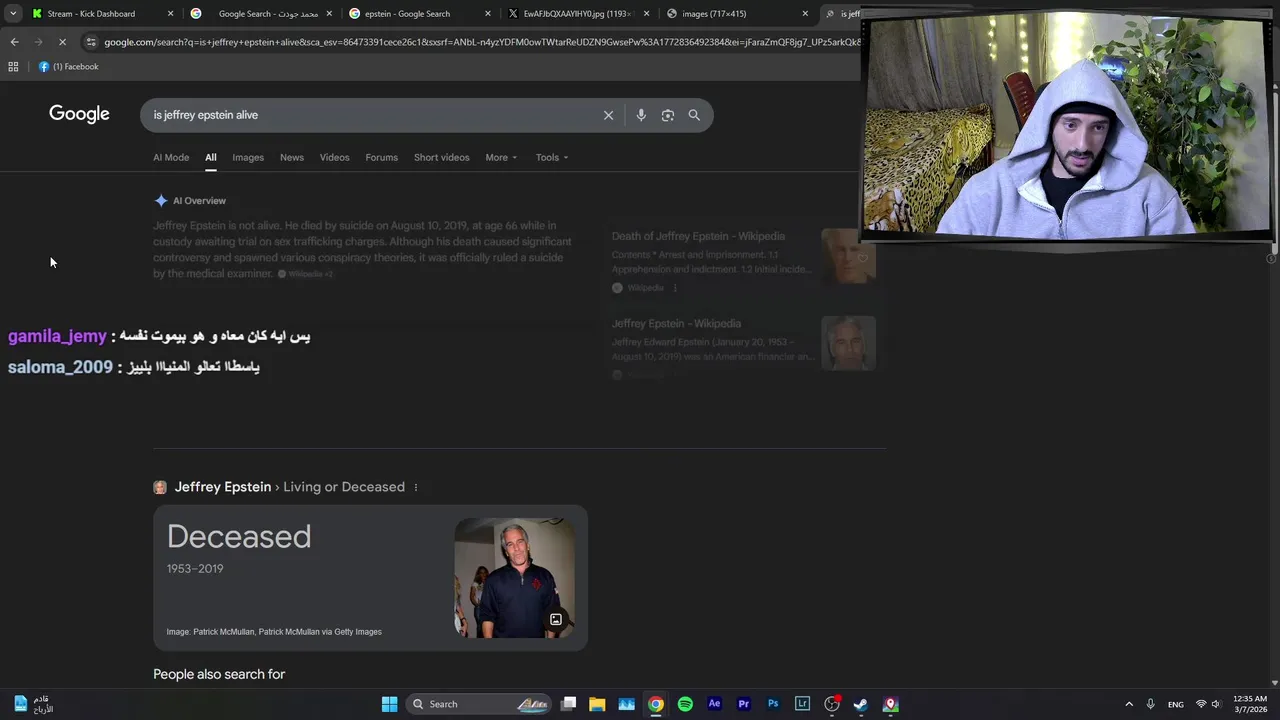The height and width of the screenshot is (720, 1280).
Task: Stop loading the current page
Action: coord(62,42)
